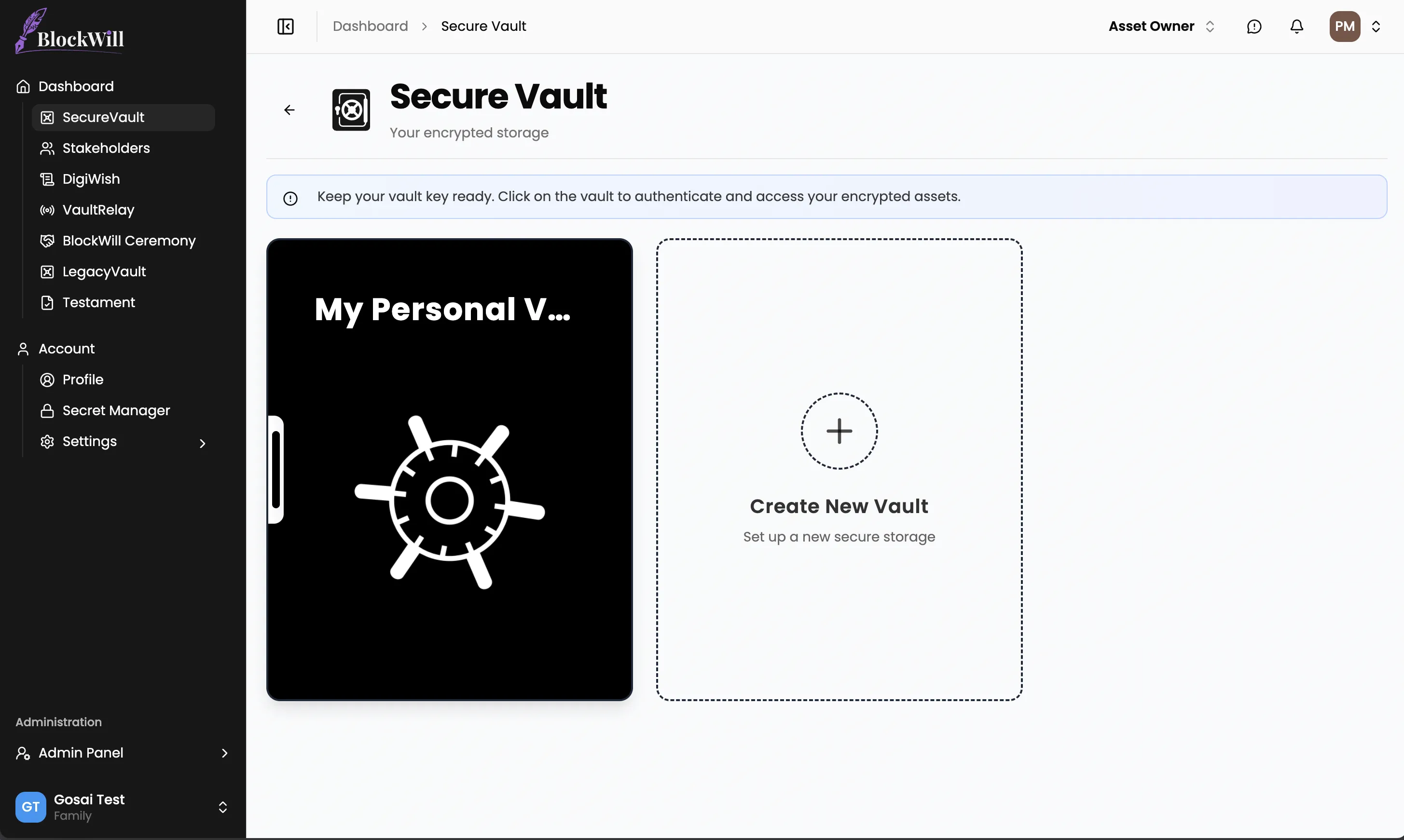Open the feedback message icon
Viewport: 1404px width, 840px height.
[1254, 27]
